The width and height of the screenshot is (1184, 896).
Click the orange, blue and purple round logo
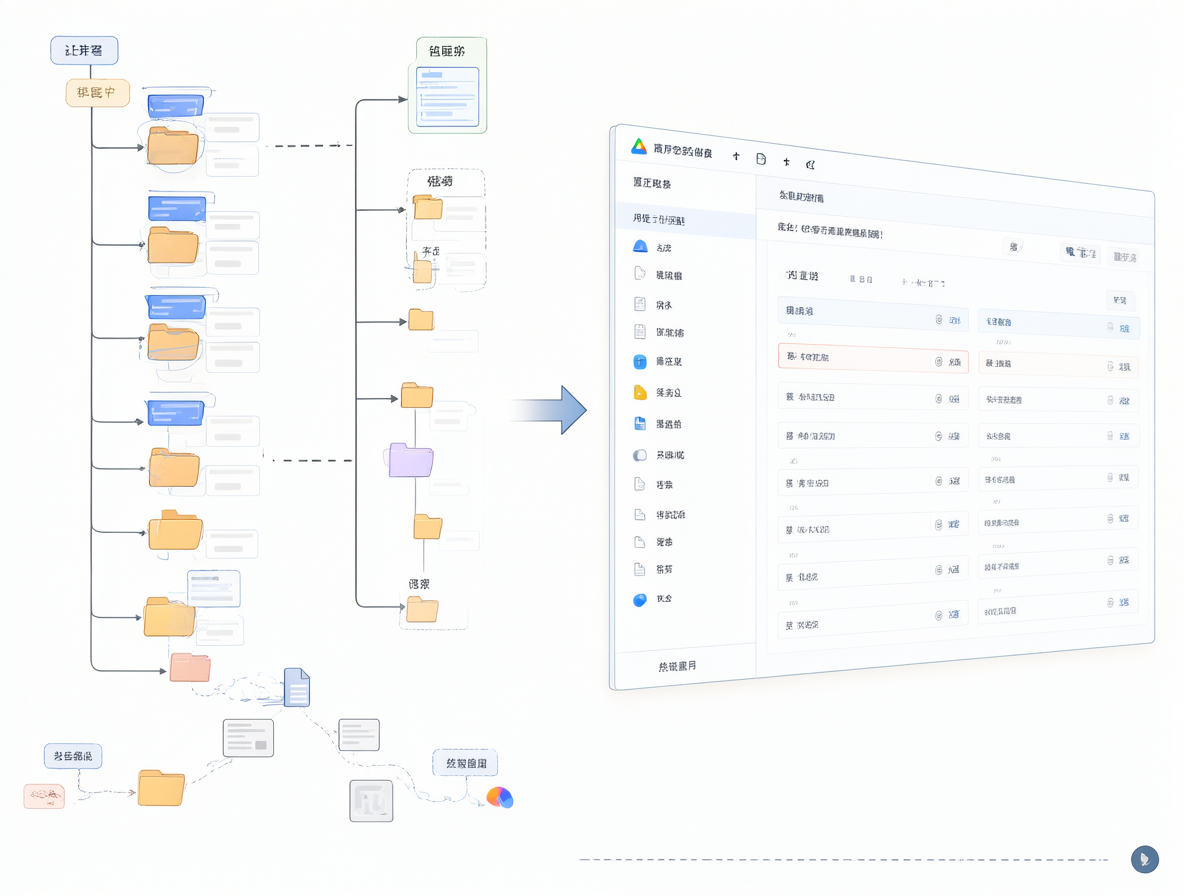tap(500, 797)
